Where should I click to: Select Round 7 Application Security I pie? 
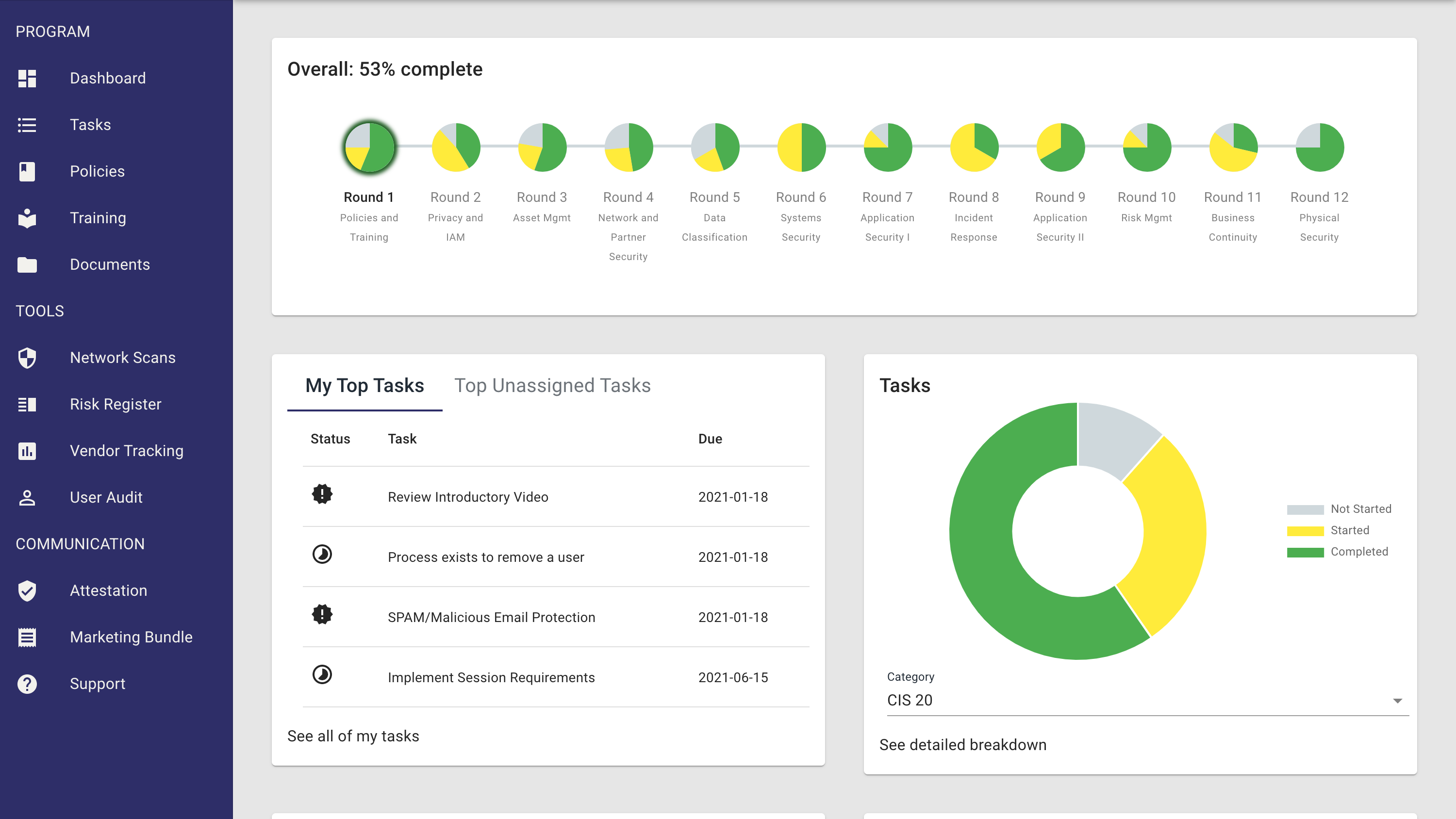tap(888, 147)
